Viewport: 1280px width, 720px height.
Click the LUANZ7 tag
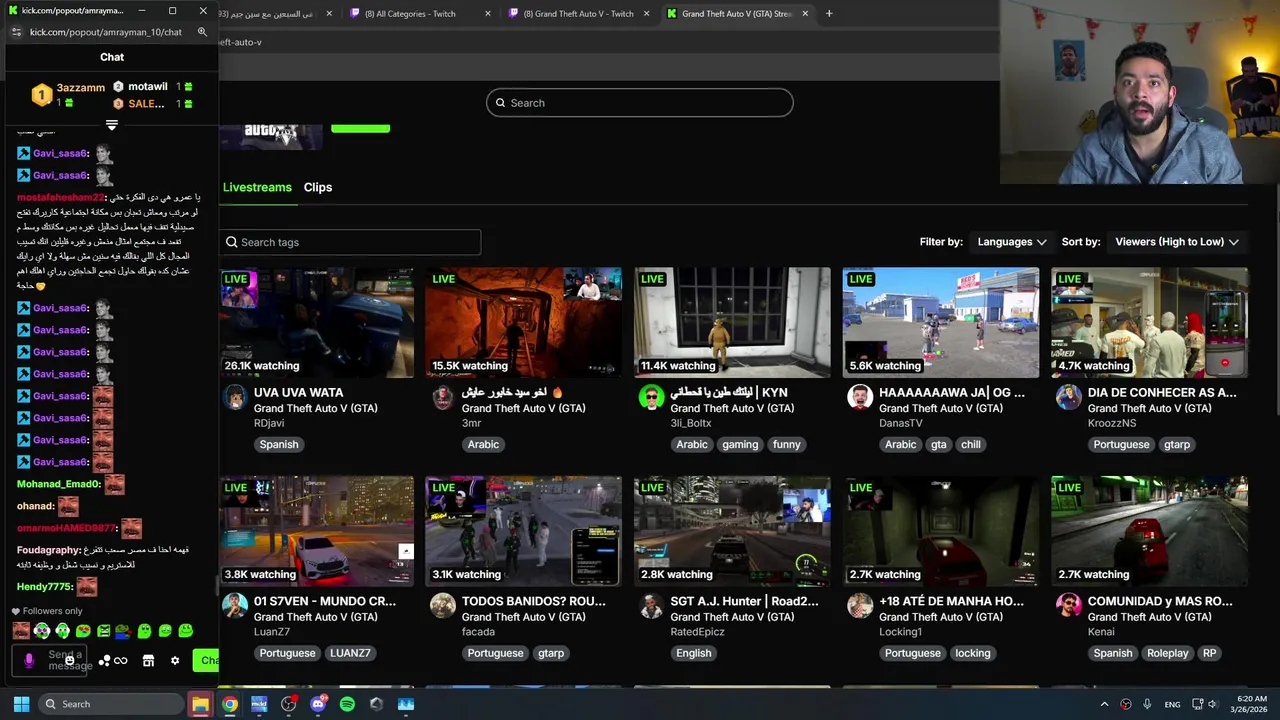[x=350, y=653]
